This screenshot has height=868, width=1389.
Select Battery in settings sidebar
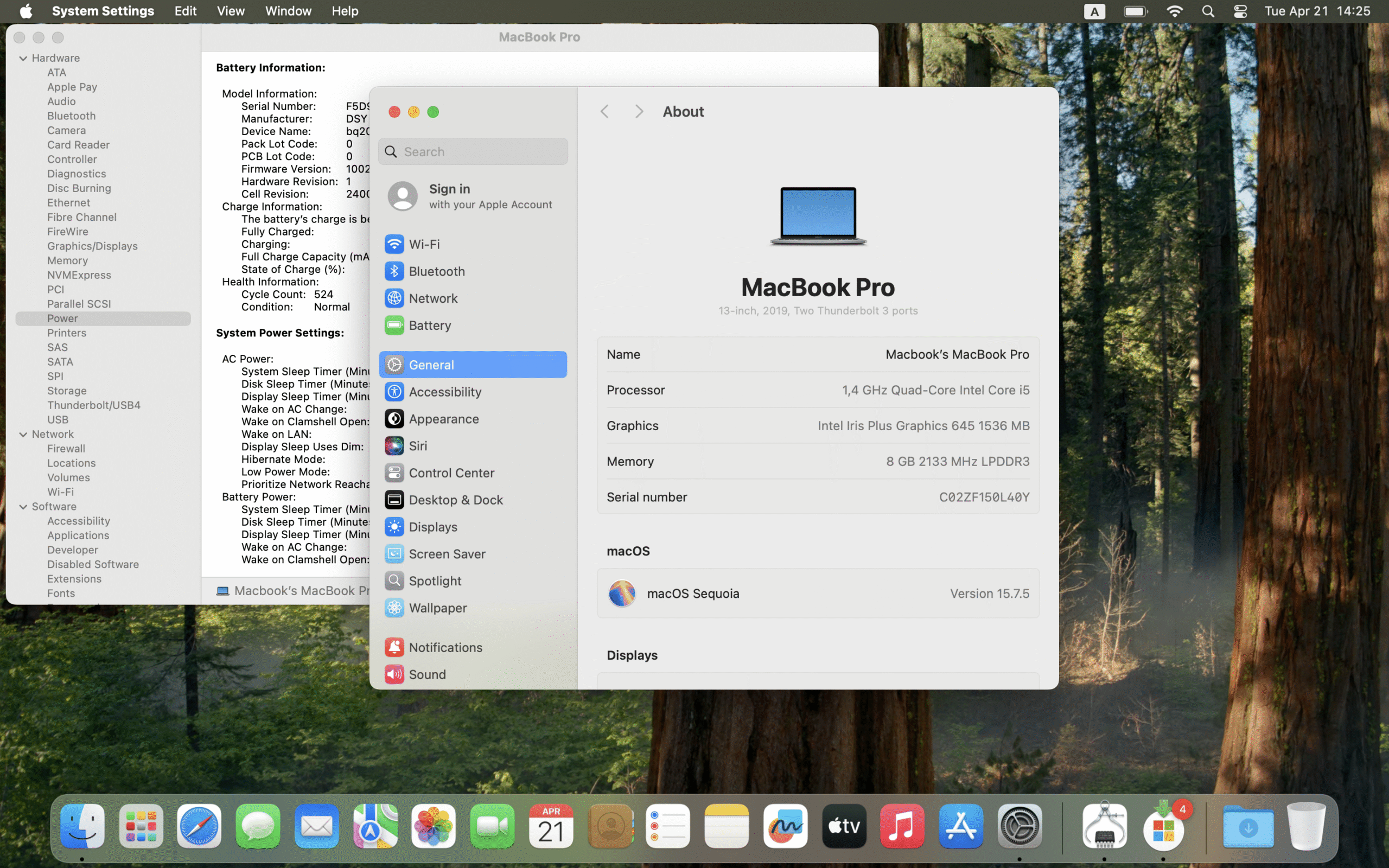coord(429,325)
